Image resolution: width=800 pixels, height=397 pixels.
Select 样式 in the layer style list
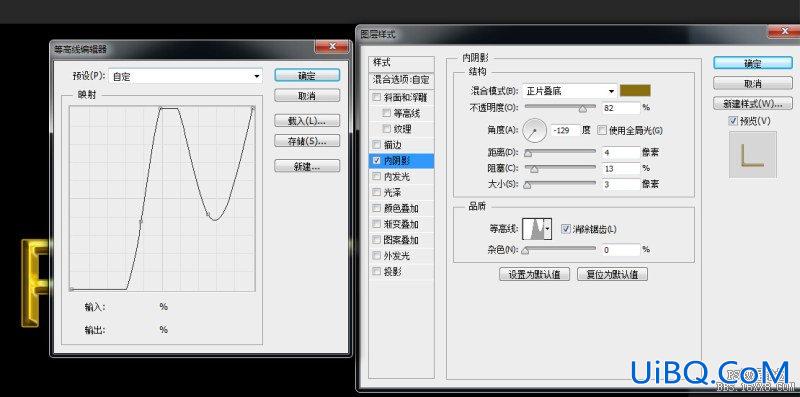(401, 63)
